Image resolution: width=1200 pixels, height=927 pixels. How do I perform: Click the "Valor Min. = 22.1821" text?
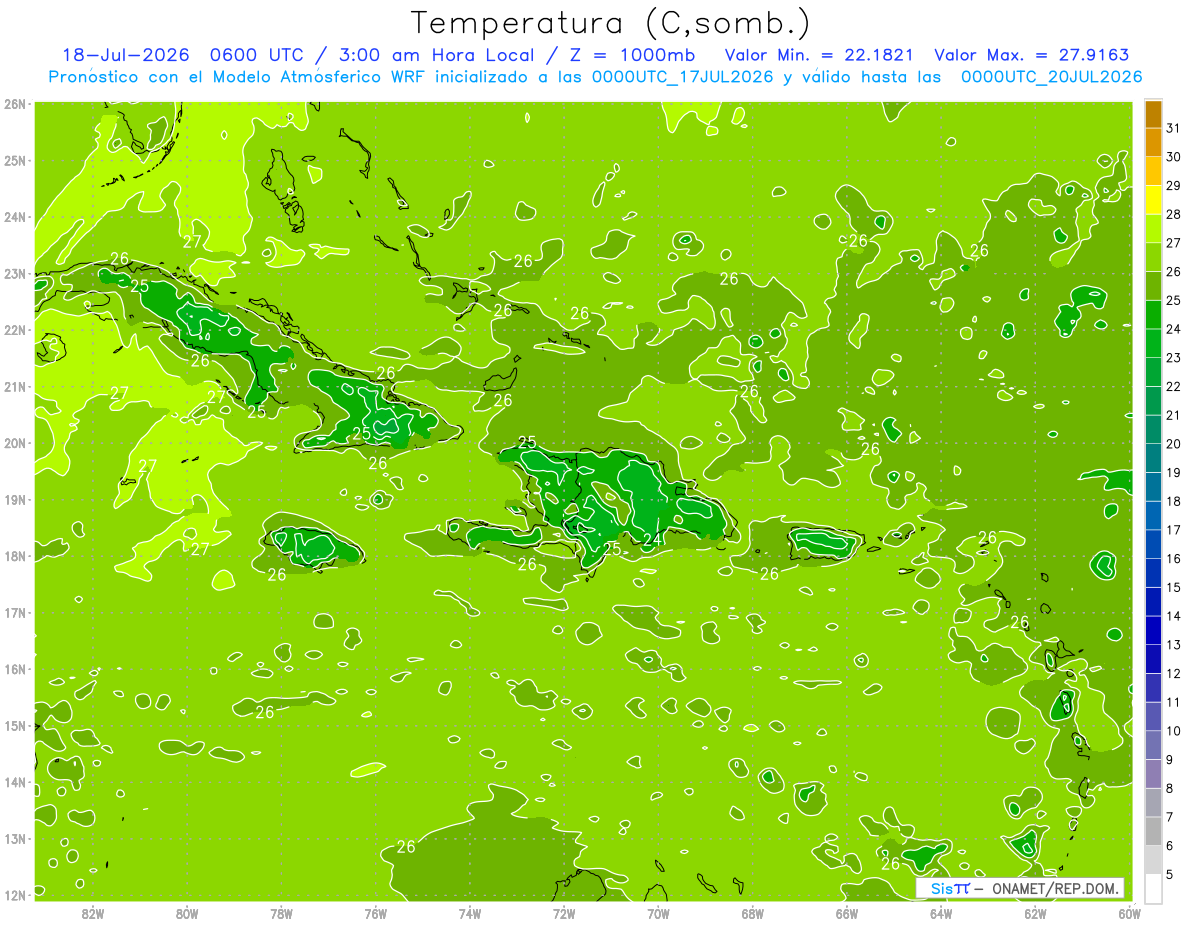click(819, 56)
